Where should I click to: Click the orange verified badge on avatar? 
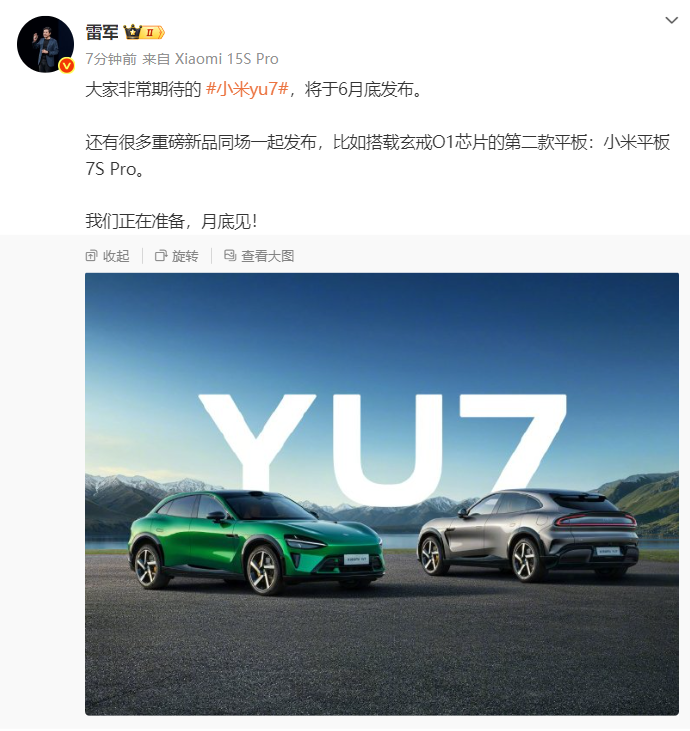tap(67, 66)
